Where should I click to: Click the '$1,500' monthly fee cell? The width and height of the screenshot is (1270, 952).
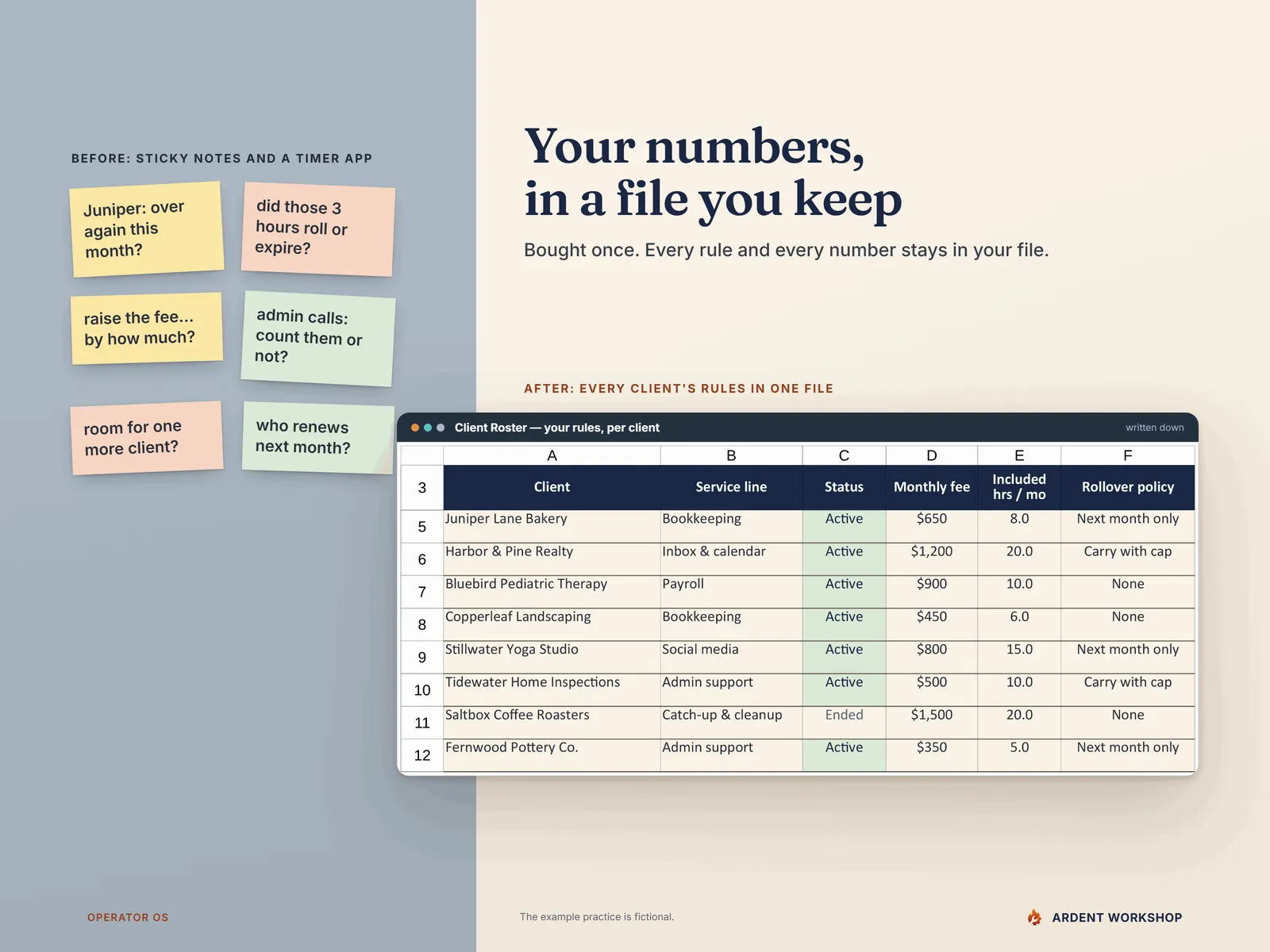(x=932, y=723)
